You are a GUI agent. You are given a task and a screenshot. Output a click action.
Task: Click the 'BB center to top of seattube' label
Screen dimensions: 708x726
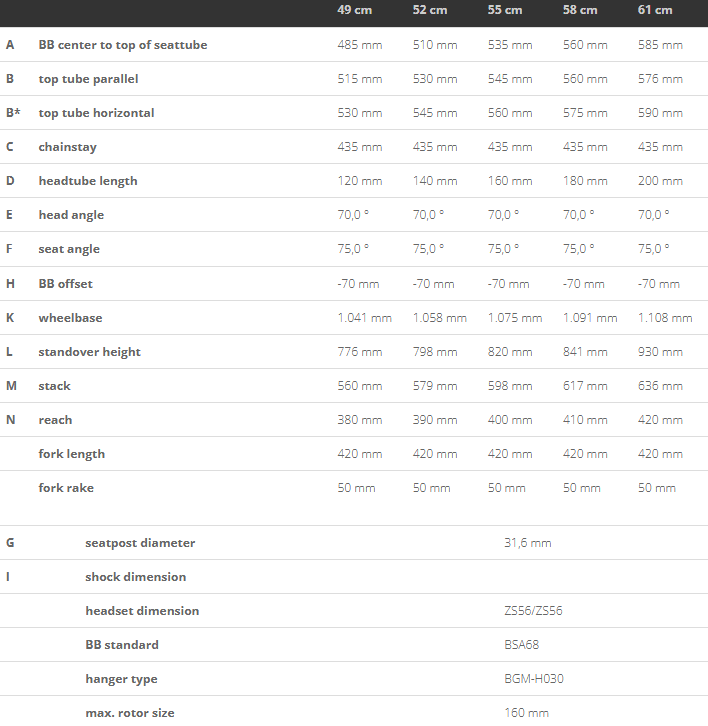click(123, 45)
